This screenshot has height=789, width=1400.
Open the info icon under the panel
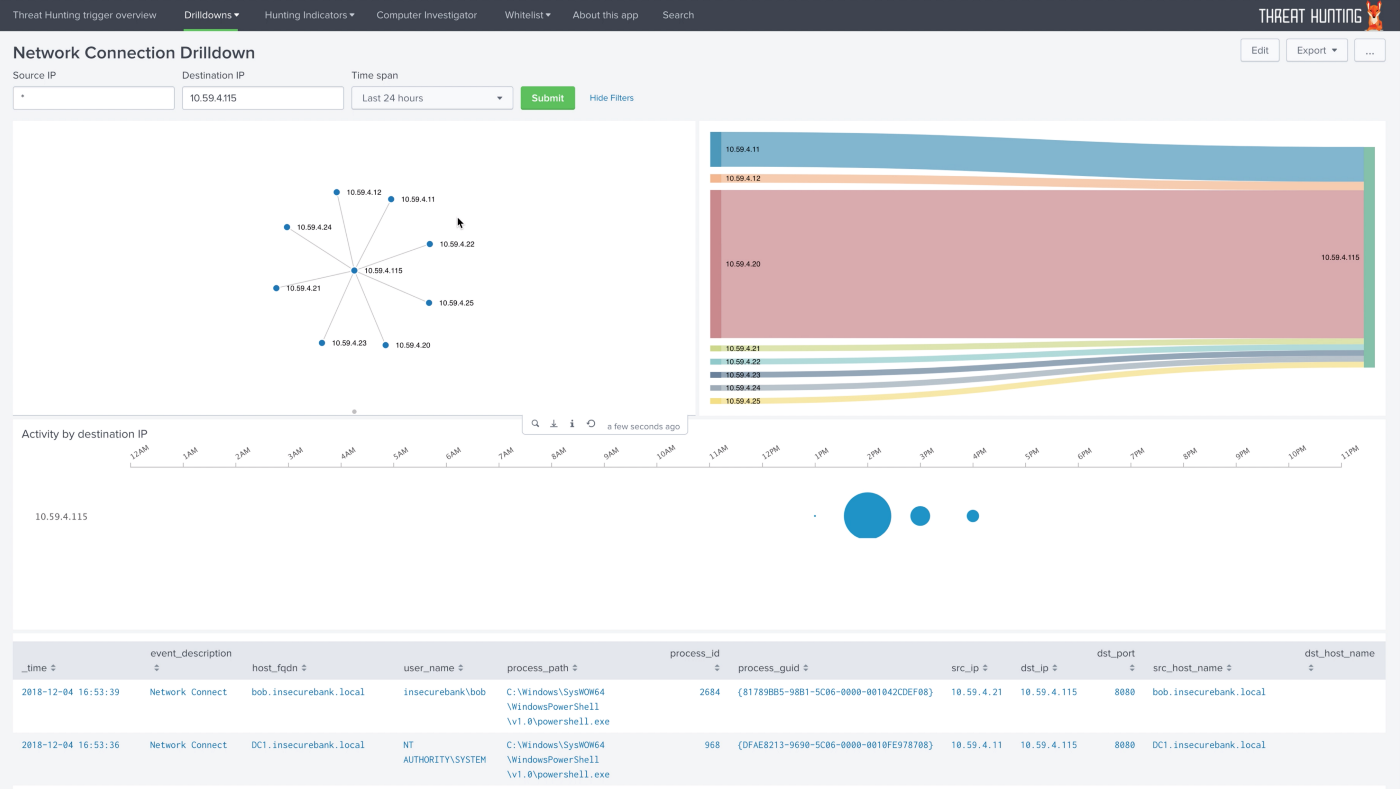coord(572,424)
